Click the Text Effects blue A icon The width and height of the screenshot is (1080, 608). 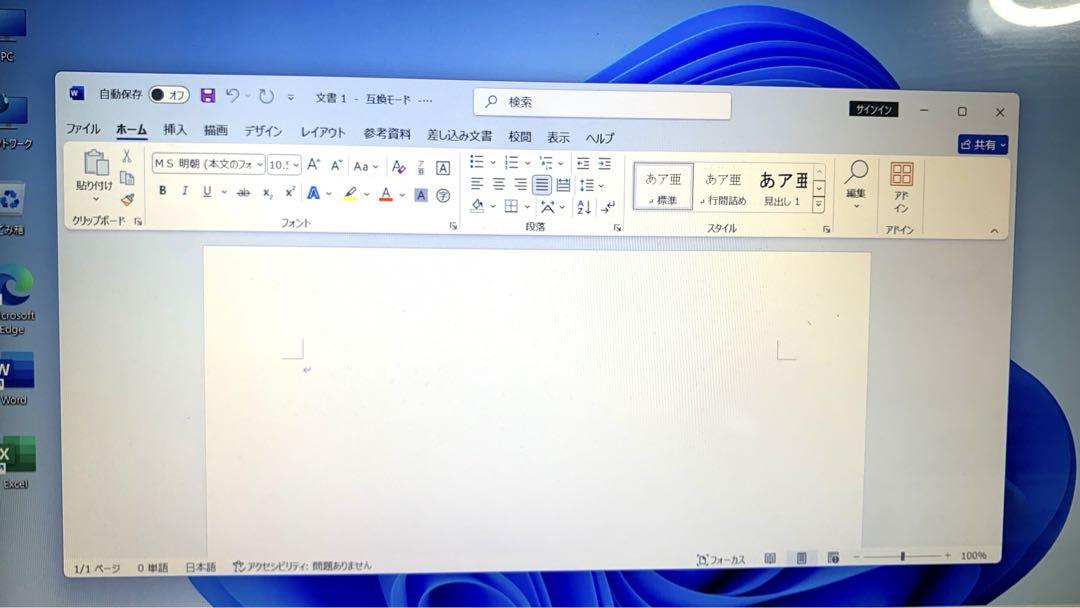(313, 193)
